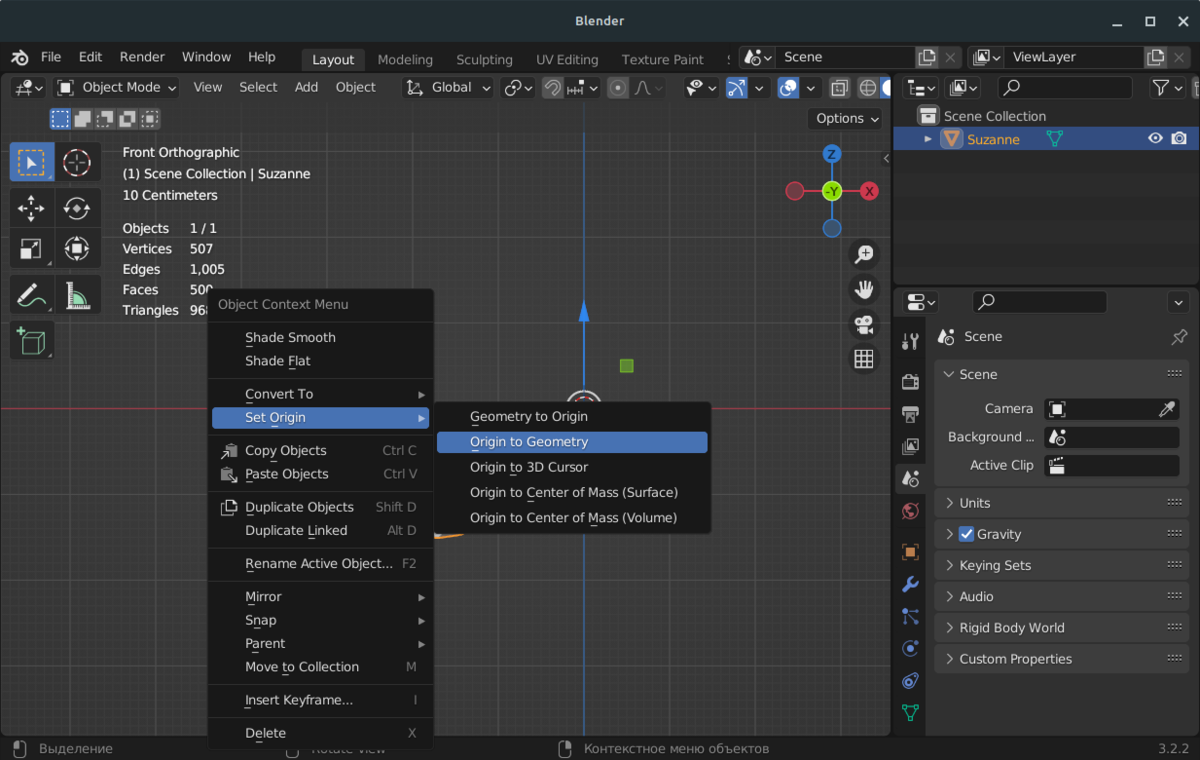Hide Suzanne with the eye icon

1155,139
